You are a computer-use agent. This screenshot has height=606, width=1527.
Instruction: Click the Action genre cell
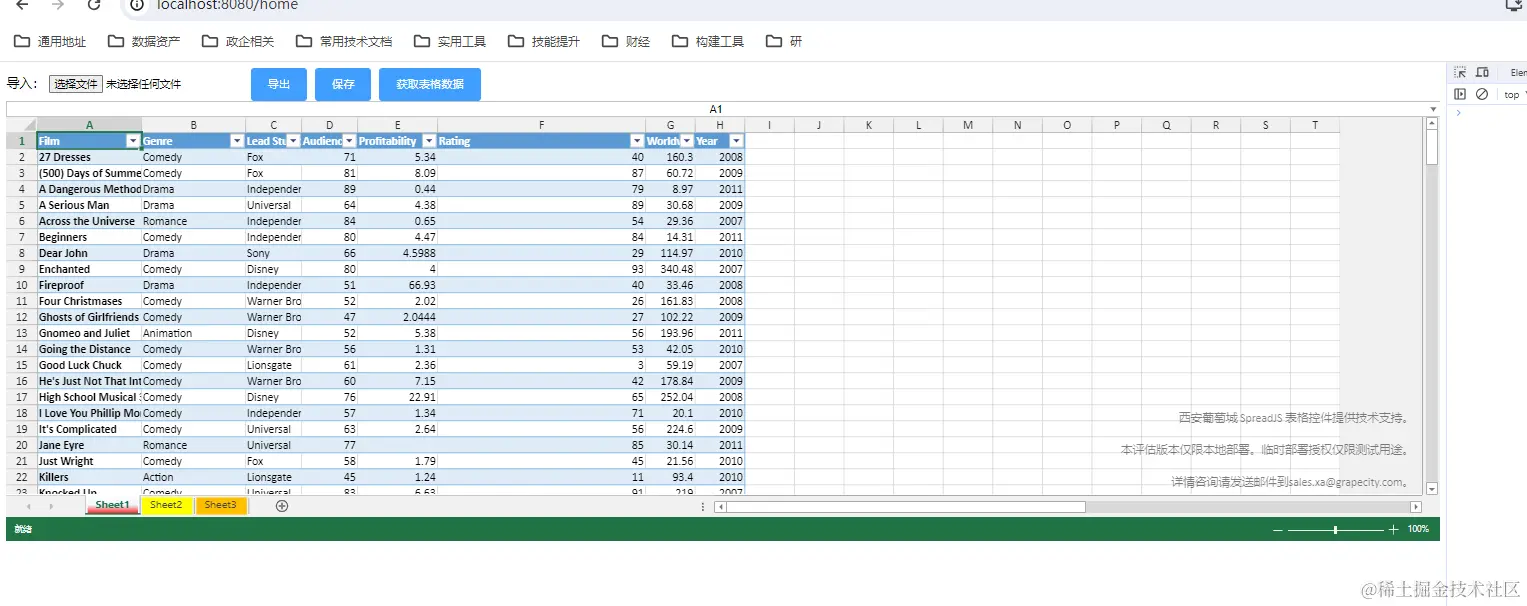[x=194, y=477]
